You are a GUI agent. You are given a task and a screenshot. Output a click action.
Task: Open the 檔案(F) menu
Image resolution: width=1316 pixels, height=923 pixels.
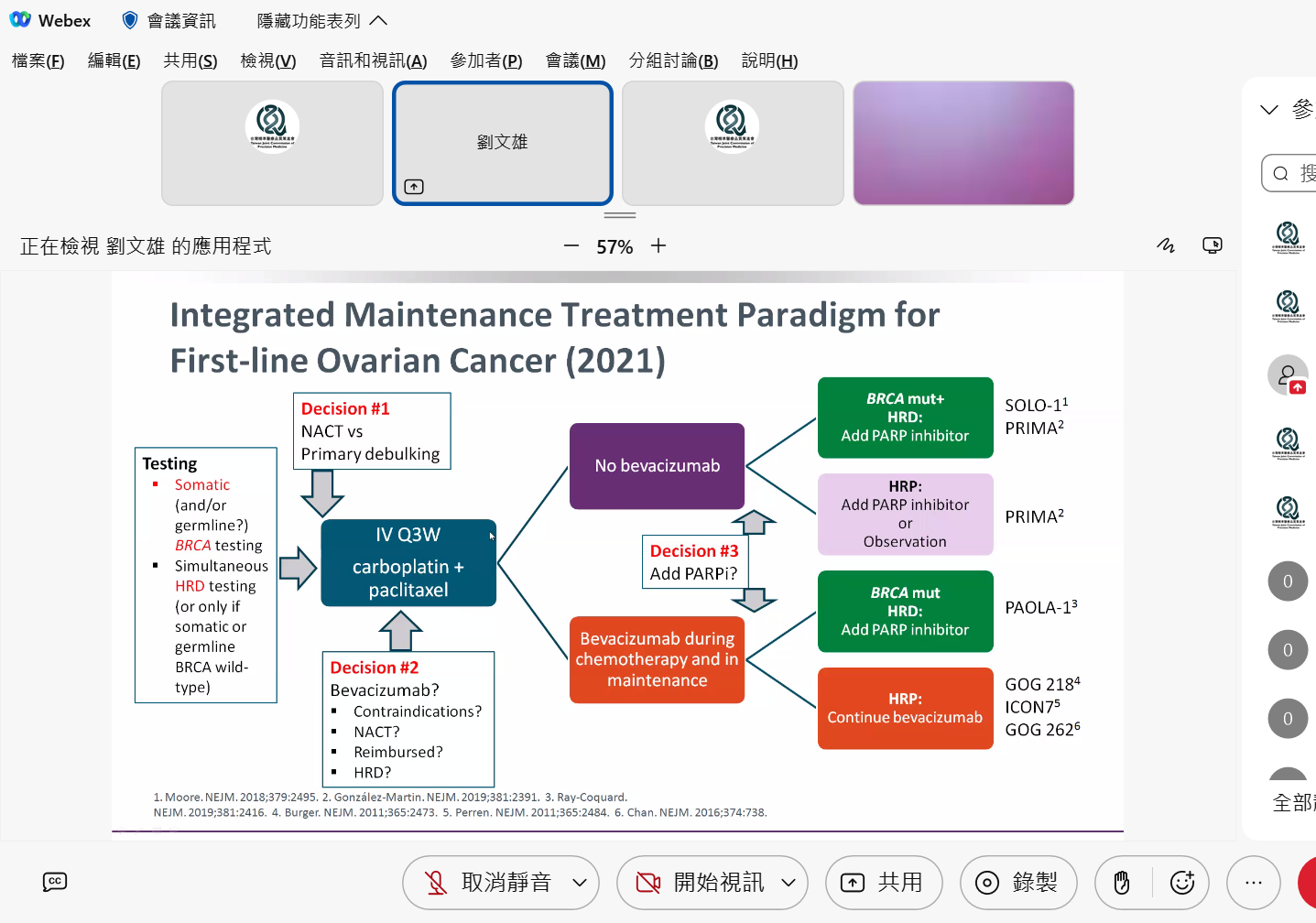pos(38,60)
